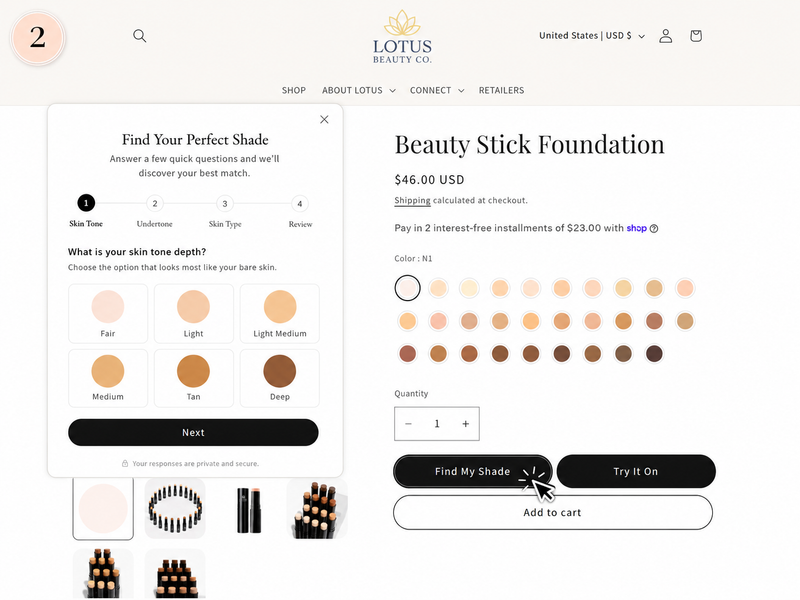The height and width of the screenshot is (600, 800).
Task: Open the account login person icon
Action: click(665, 36)
